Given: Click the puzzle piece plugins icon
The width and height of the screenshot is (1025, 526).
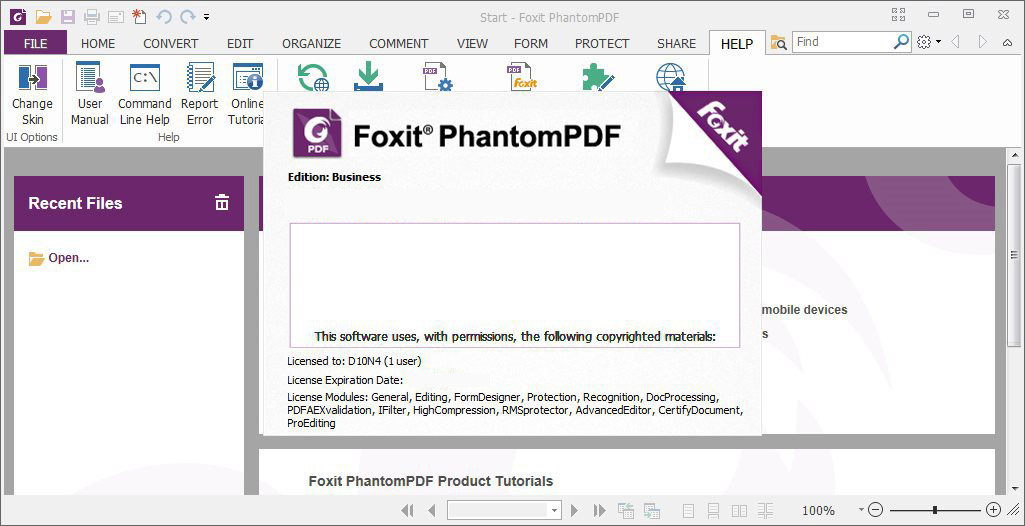Looking at the screenshot, I should point(598,77).
